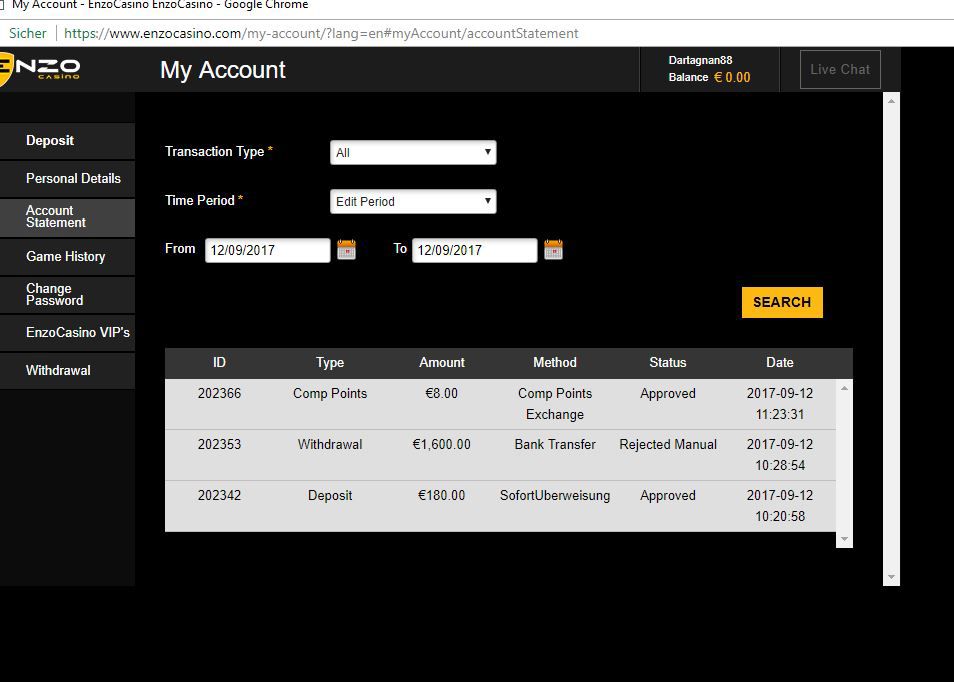Click the Comp Points type cell
Image resolution: width=954 pixels, height=682 pixels.
330,394
